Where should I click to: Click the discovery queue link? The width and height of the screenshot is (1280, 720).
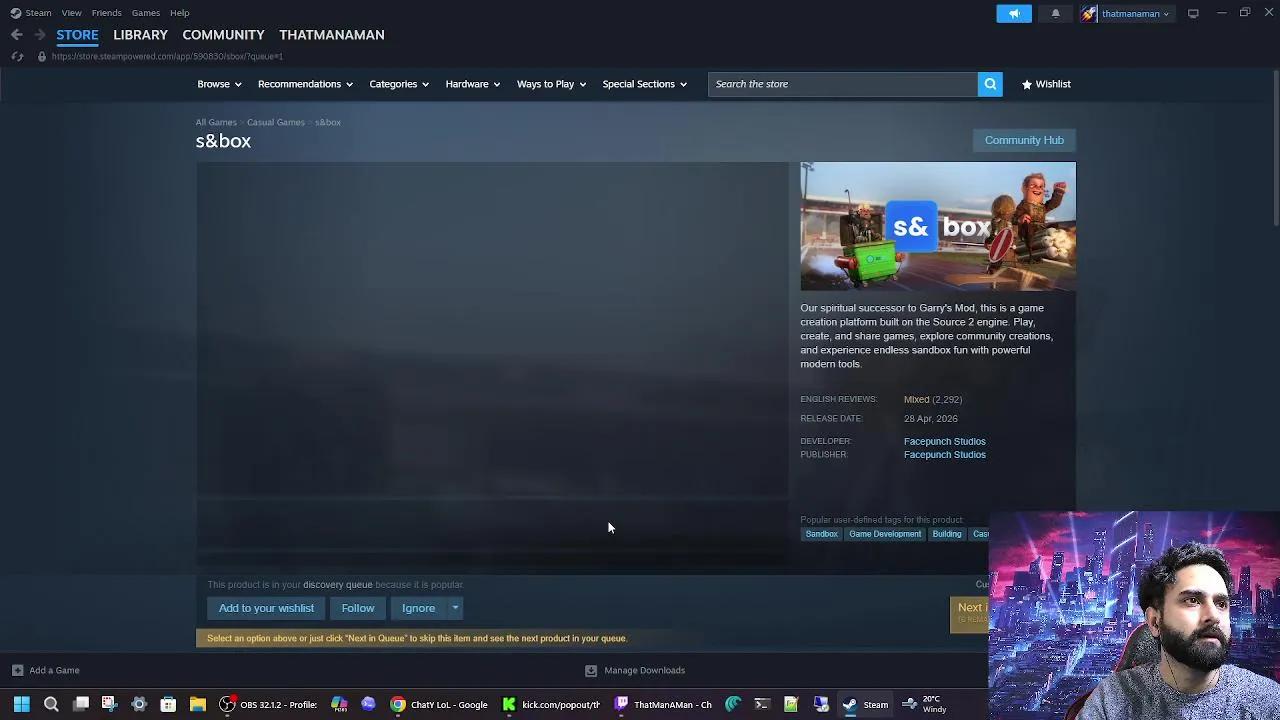coord(338,585)
